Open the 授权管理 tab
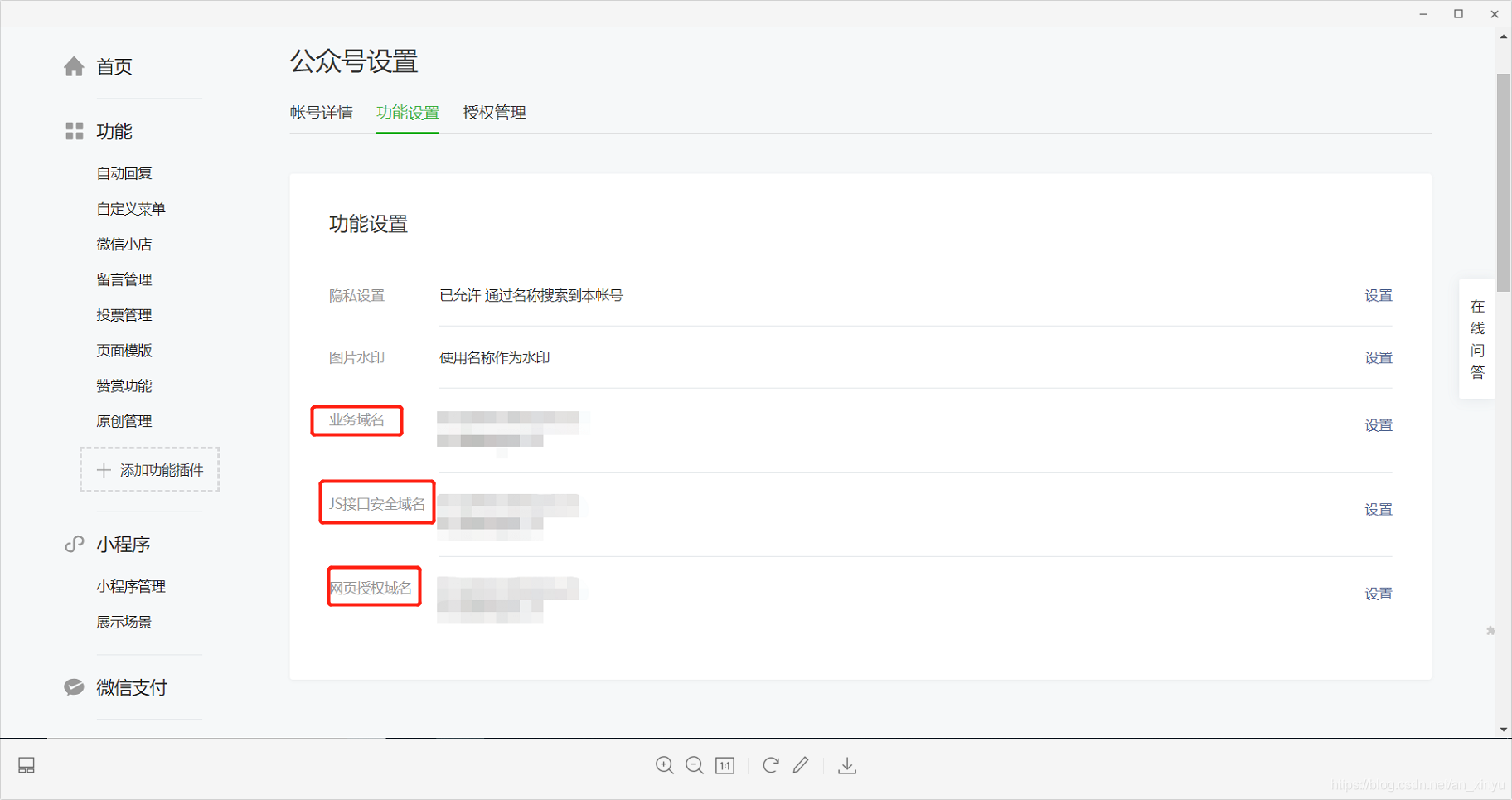Viewport: 1512px width, 800px height. 494,113
